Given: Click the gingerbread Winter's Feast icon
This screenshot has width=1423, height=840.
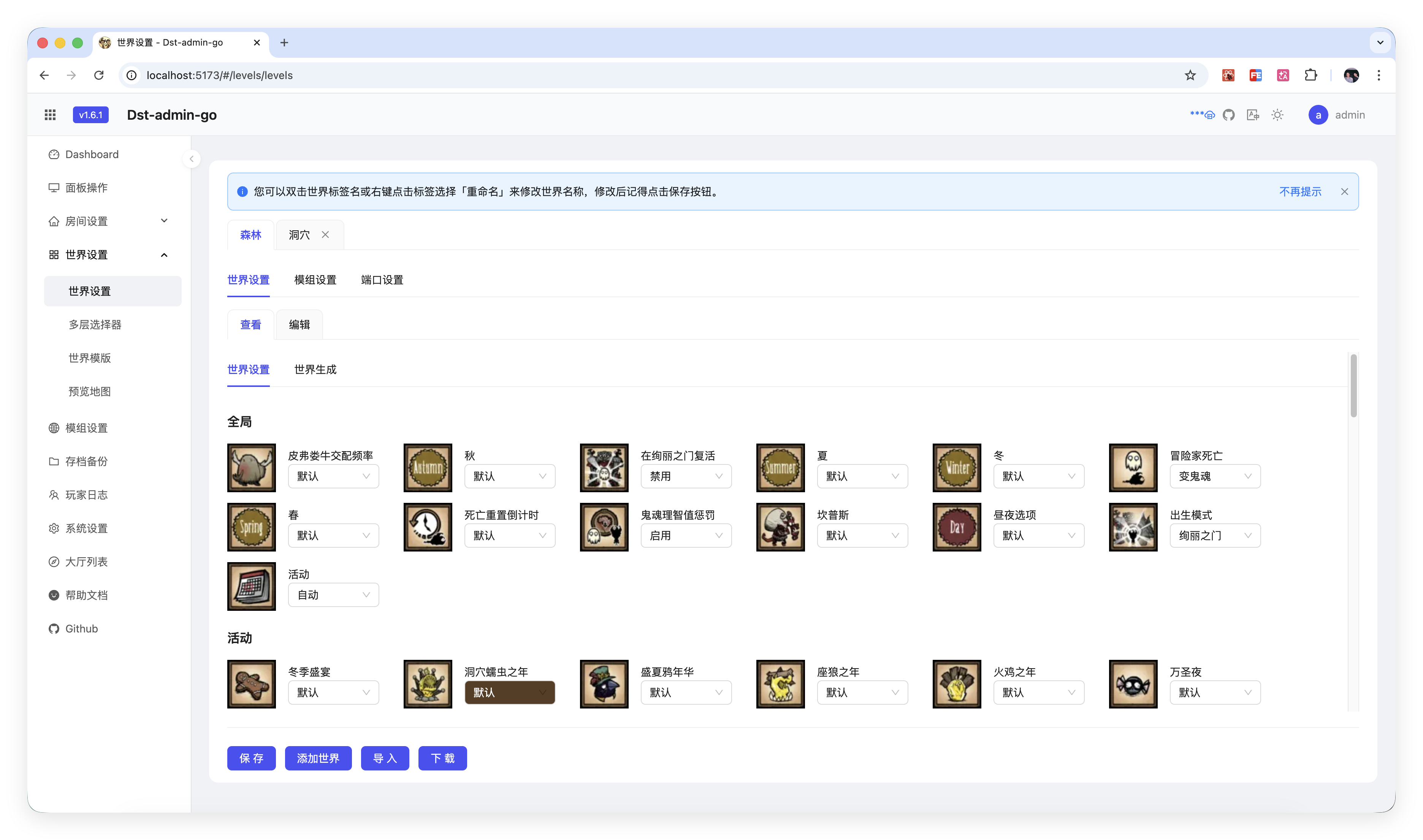Looking at the screenshot, I should click(x=251, y=684).
